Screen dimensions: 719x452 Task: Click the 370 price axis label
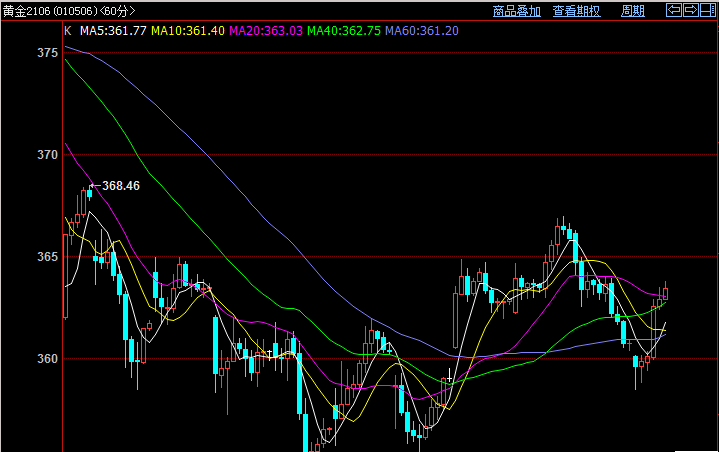pyautogui.click(x=48, y=155)
